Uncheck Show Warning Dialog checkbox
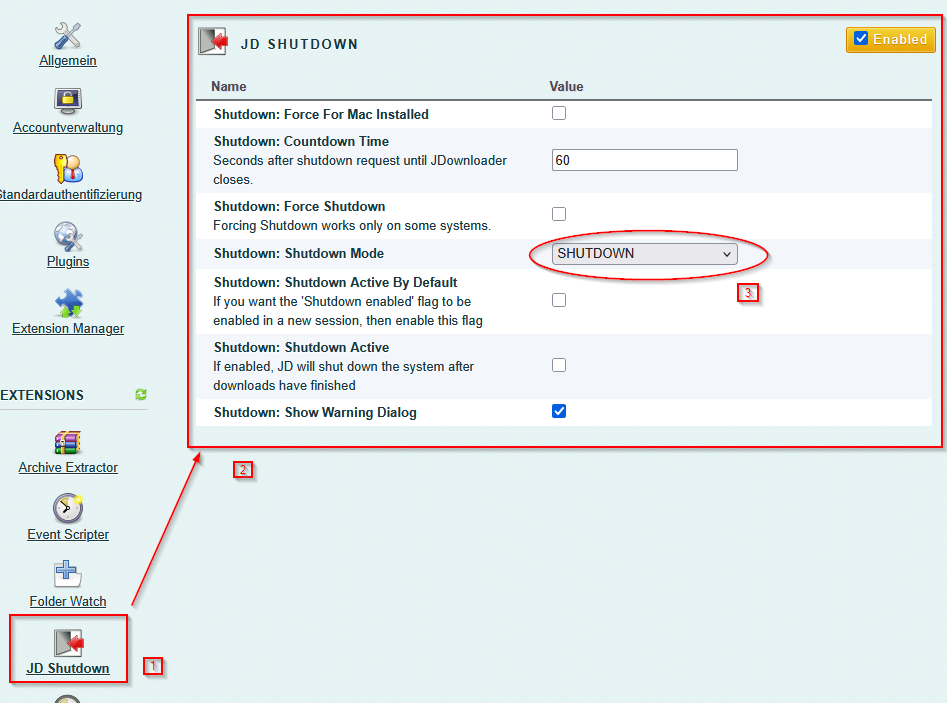Viewport: 947px width, 703px height. tap(559, 411)
